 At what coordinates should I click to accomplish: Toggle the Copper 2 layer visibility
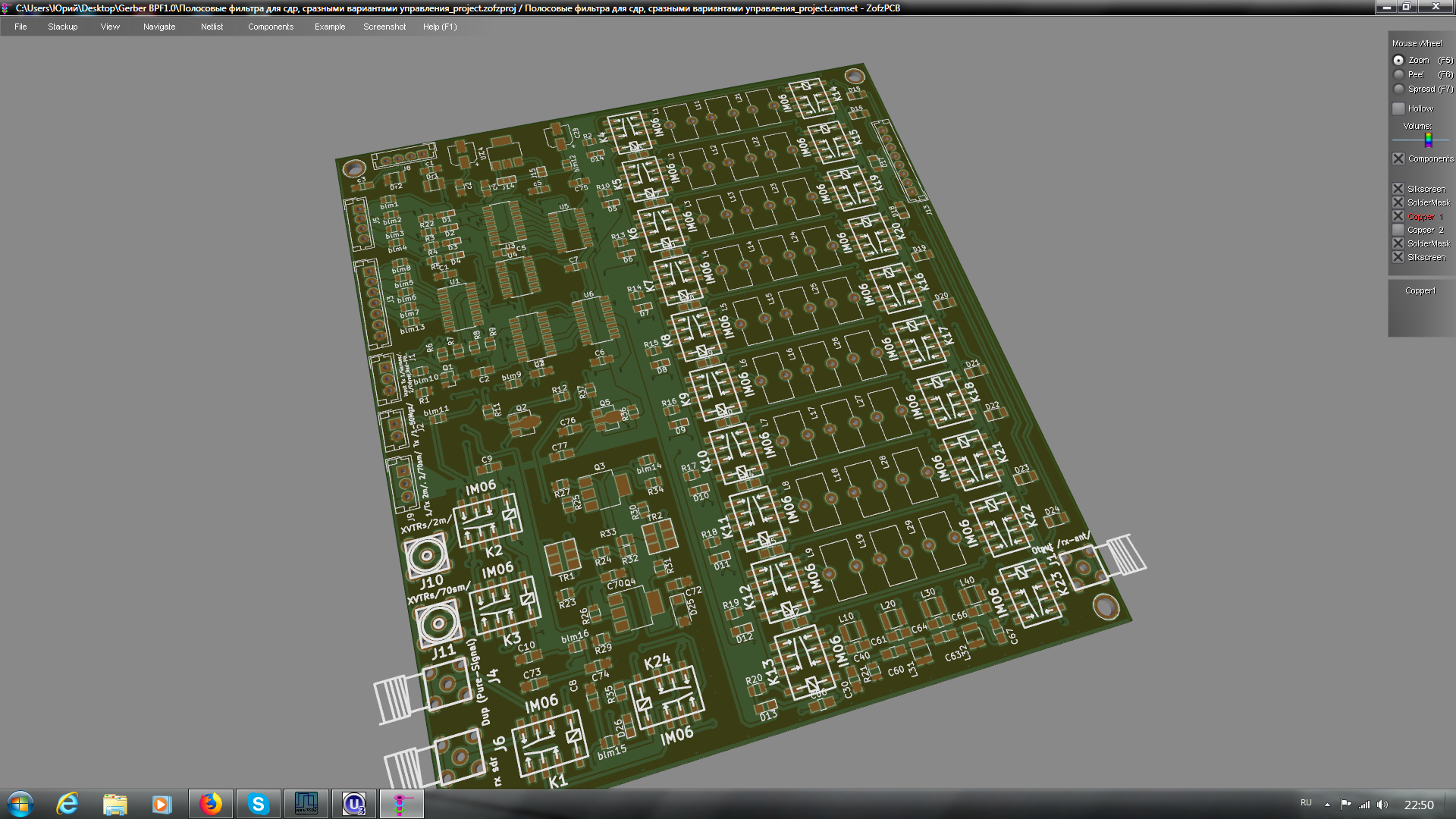[x=1398, y=230]
